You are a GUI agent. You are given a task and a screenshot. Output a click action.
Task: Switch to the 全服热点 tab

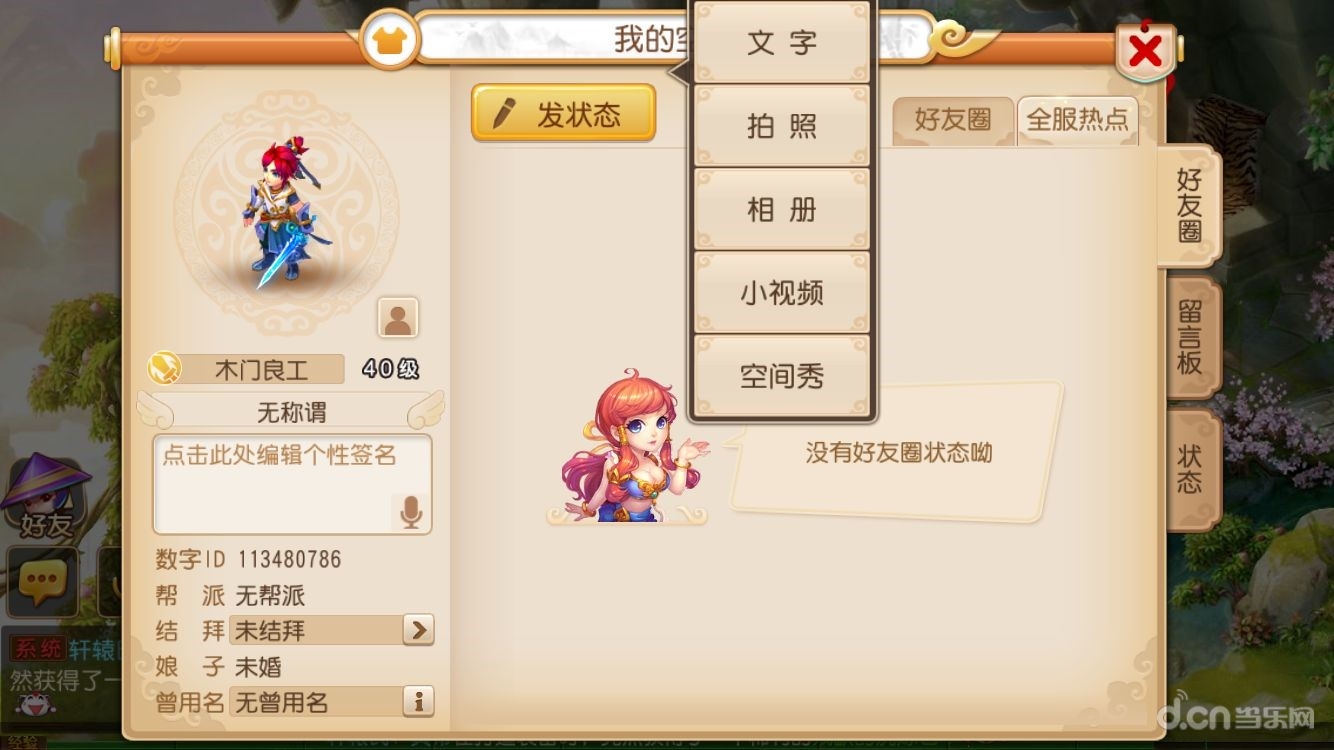point(1077,121)
